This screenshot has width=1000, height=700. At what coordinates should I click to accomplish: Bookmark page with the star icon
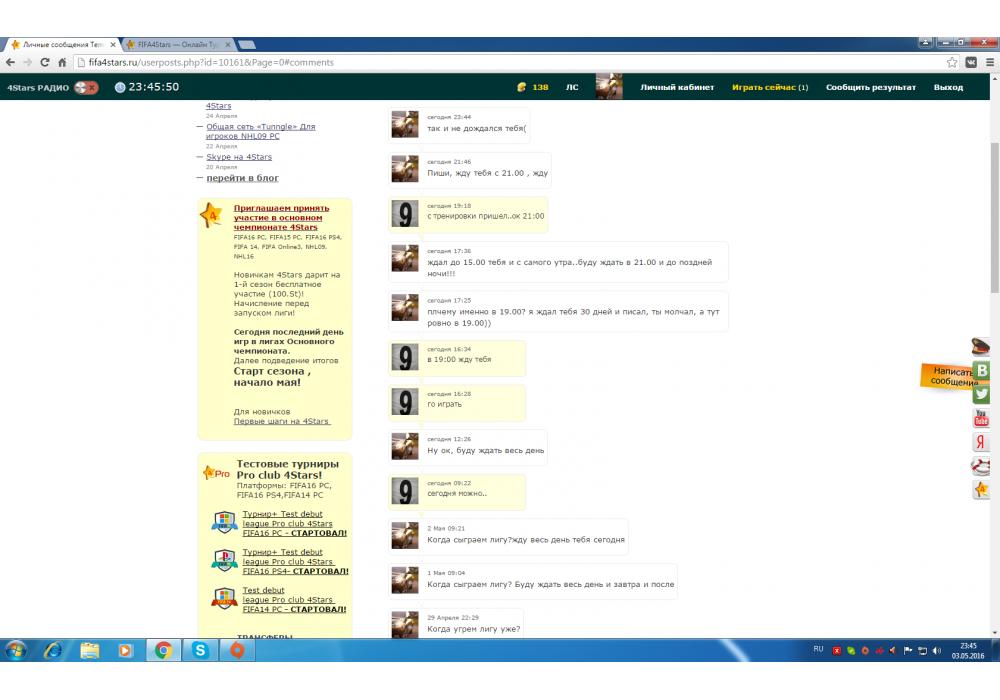tap(952, 62)
